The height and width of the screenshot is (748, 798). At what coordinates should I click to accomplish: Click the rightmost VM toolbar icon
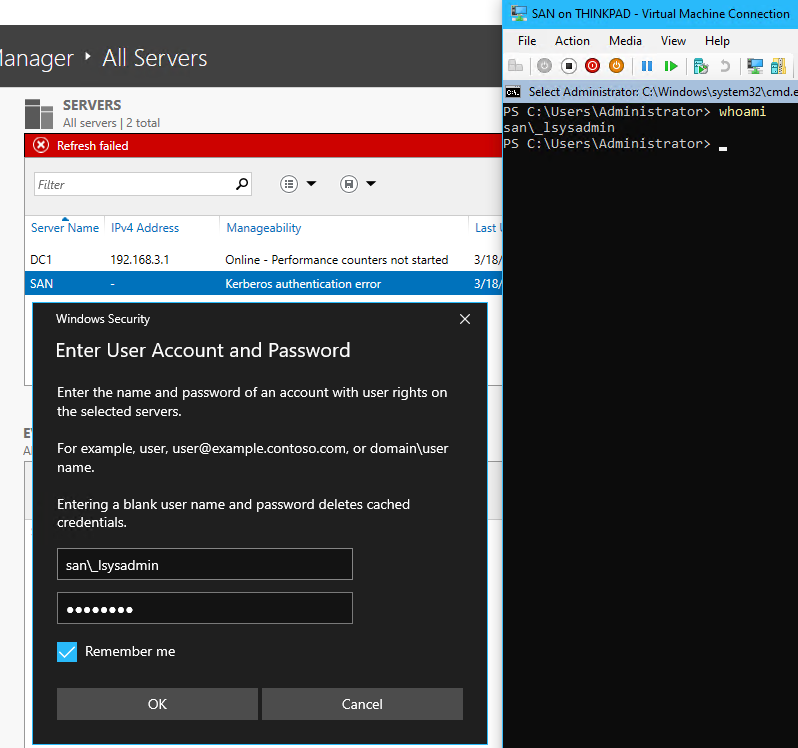coord(778,66)
